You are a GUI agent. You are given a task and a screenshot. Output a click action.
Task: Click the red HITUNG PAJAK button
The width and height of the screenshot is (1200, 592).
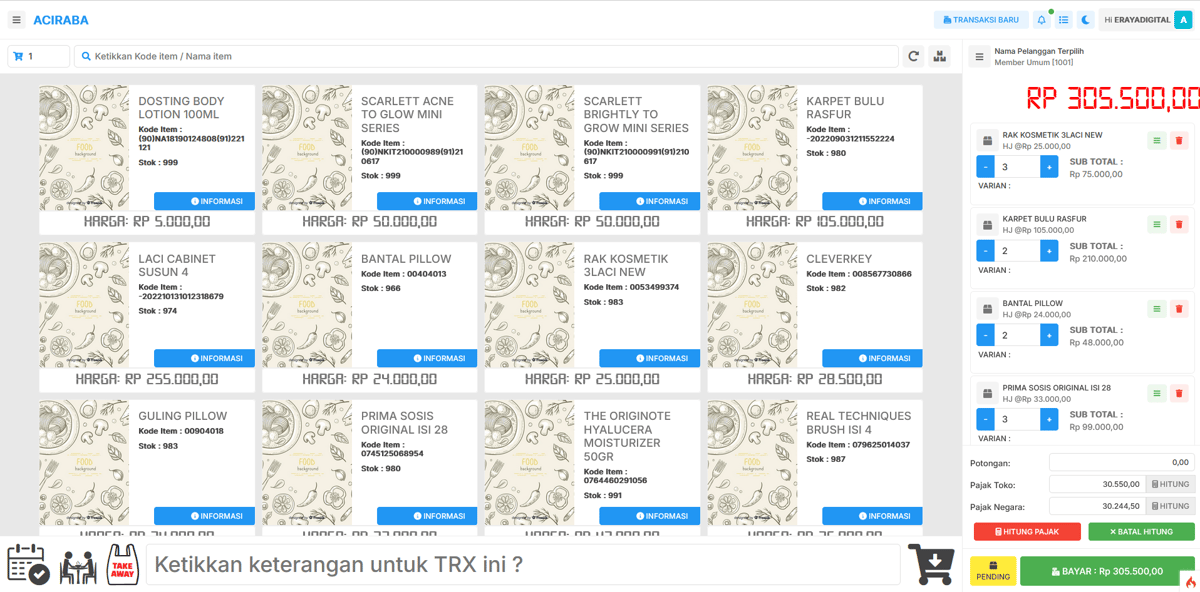click(1027, 532)
